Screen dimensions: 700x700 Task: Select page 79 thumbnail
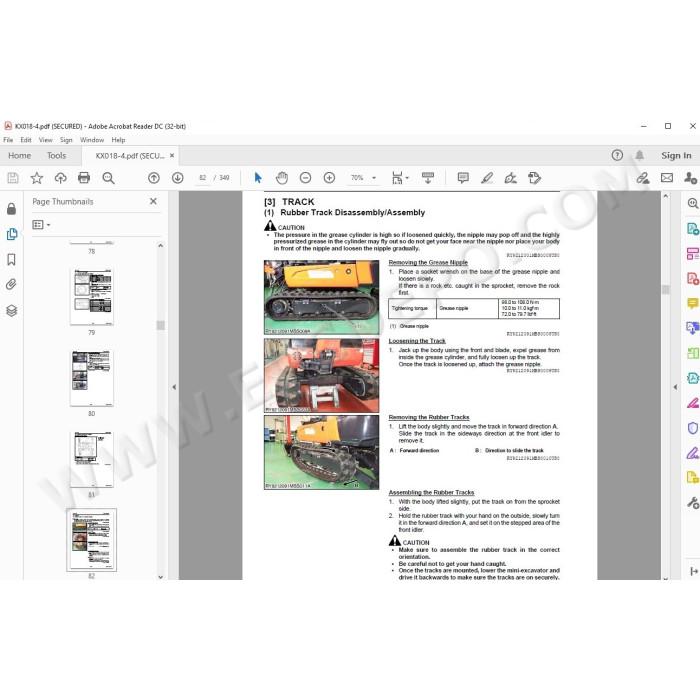(x=92, y=297)
